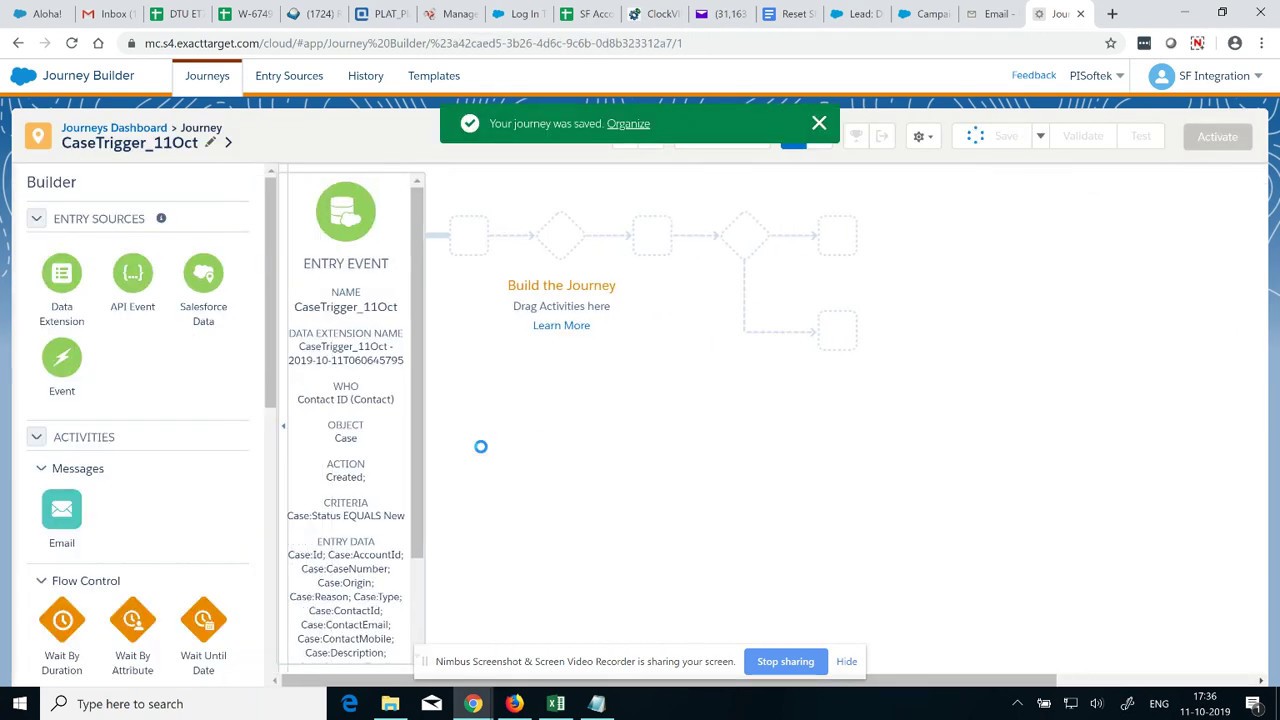
Task: Click the canvas horizontal scrollbar
Action: point(669,681)
